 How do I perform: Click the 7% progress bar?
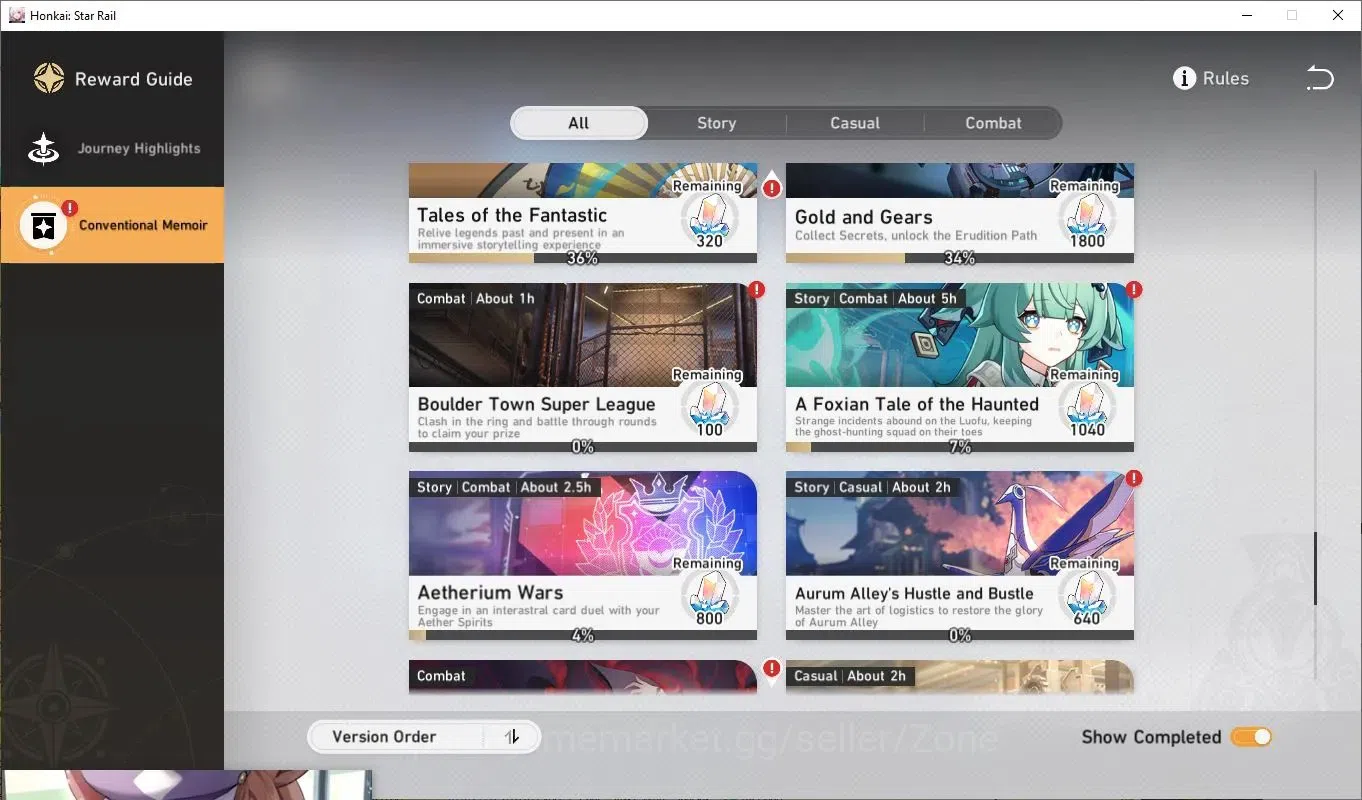tap(960, 447)
